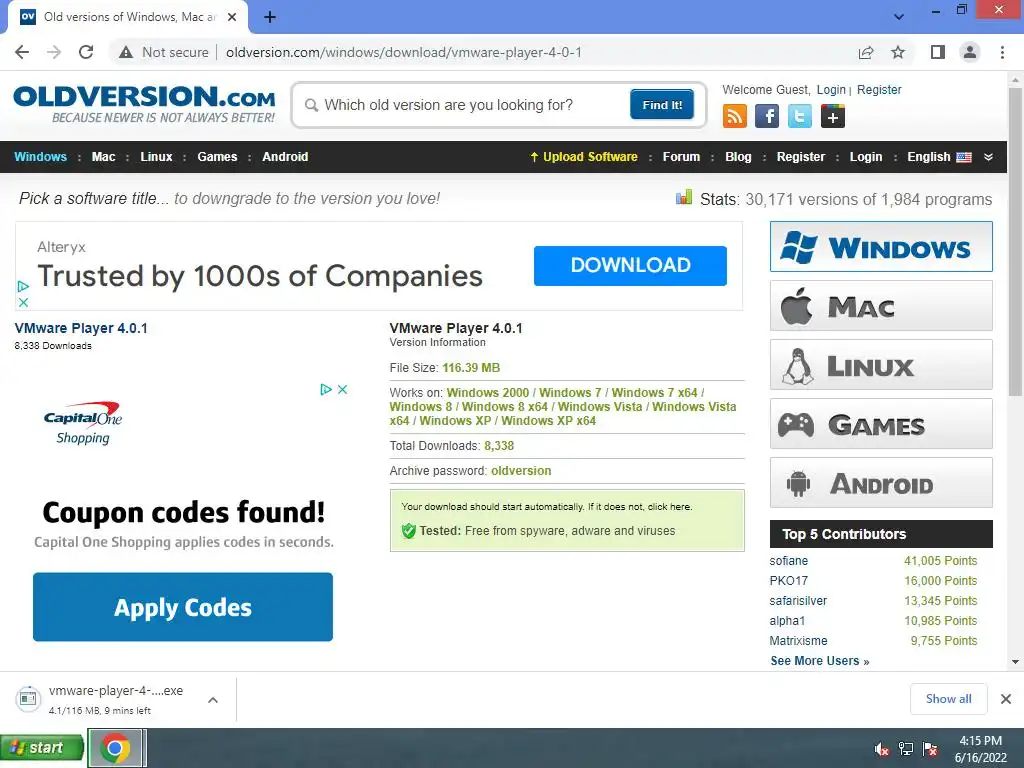The height and width of the screenshot is (768, 1024).
Task: Click the Mac category banner
Action: click(x=881, y=306)
